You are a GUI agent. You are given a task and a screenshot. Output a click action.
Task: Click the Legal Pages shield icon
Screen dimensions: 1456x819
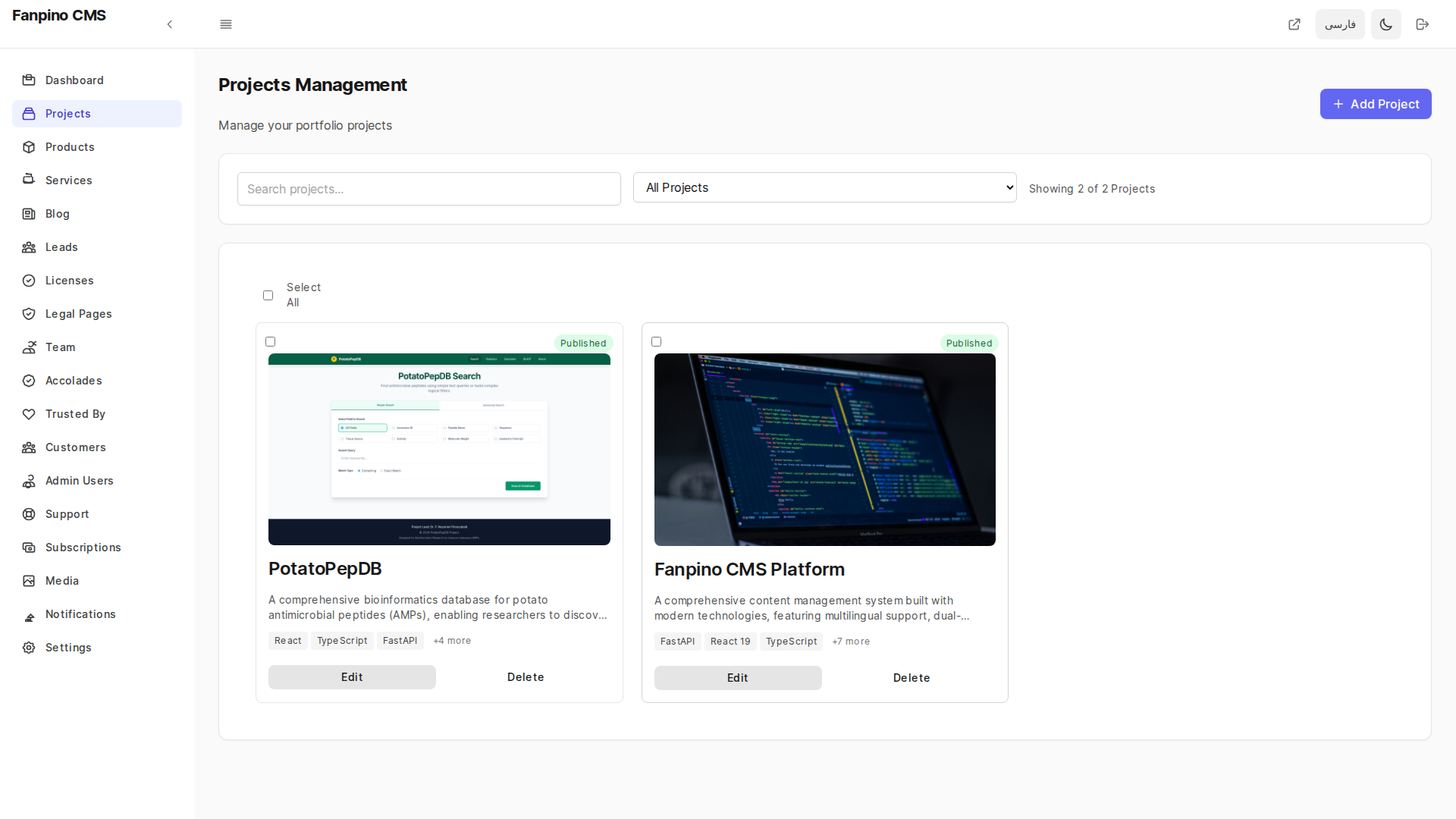29,314
